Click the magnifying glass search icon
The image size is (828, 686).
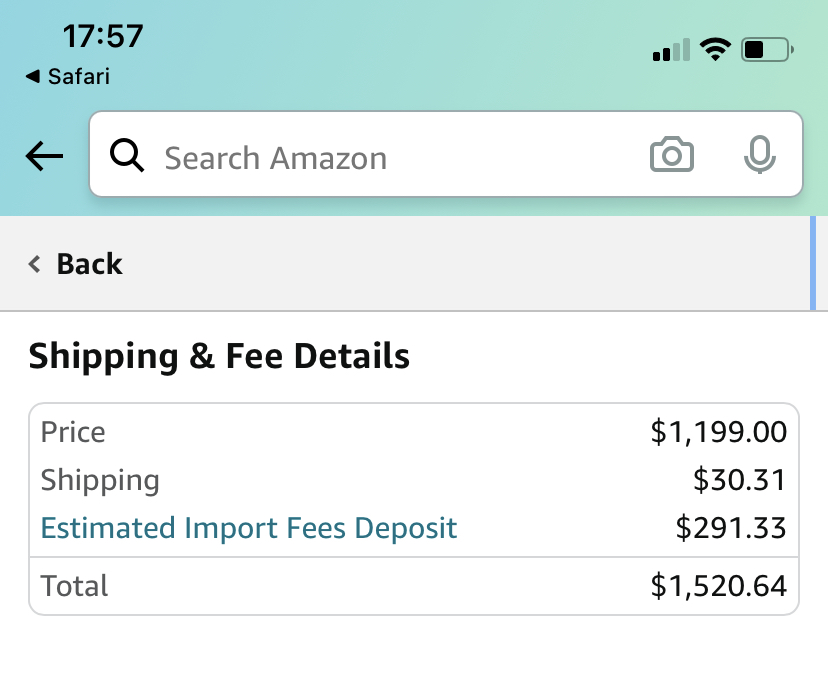pos(127,156)
